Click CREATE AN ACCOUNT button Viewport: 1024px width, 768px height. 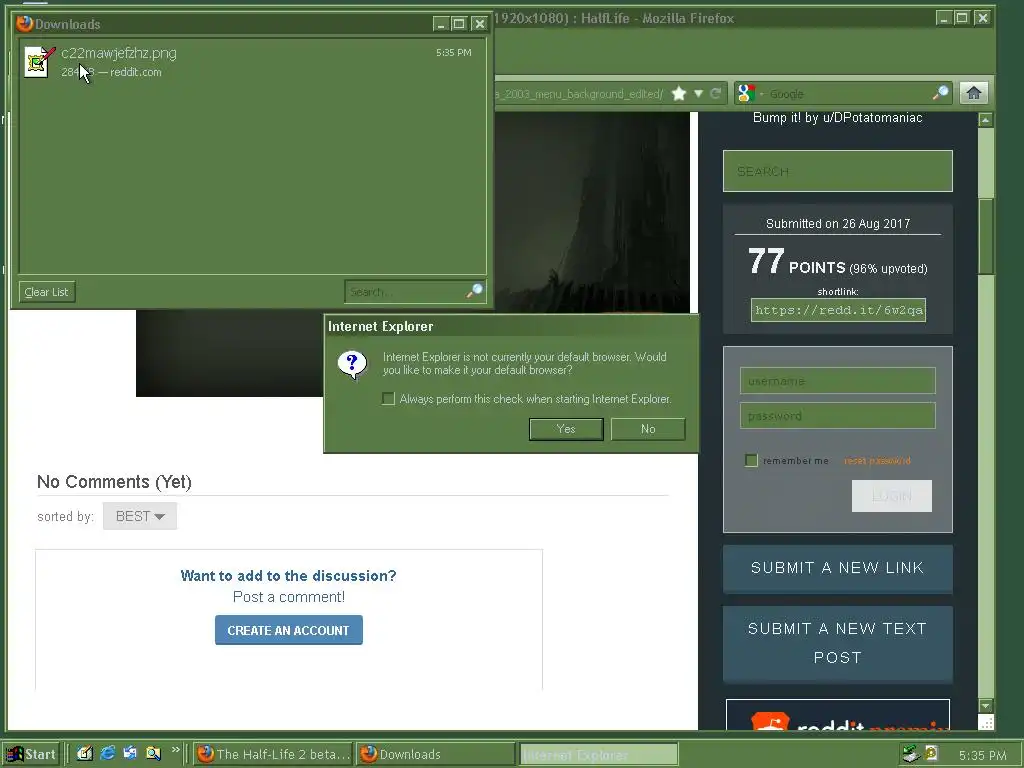(x=289, y=630)
